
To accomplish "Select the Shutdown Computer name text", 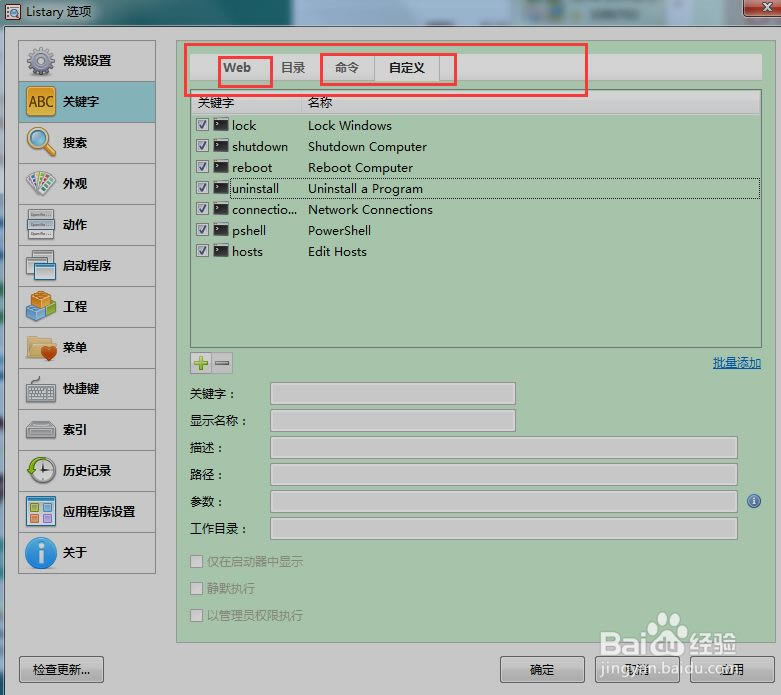I will tap(367, 146).
